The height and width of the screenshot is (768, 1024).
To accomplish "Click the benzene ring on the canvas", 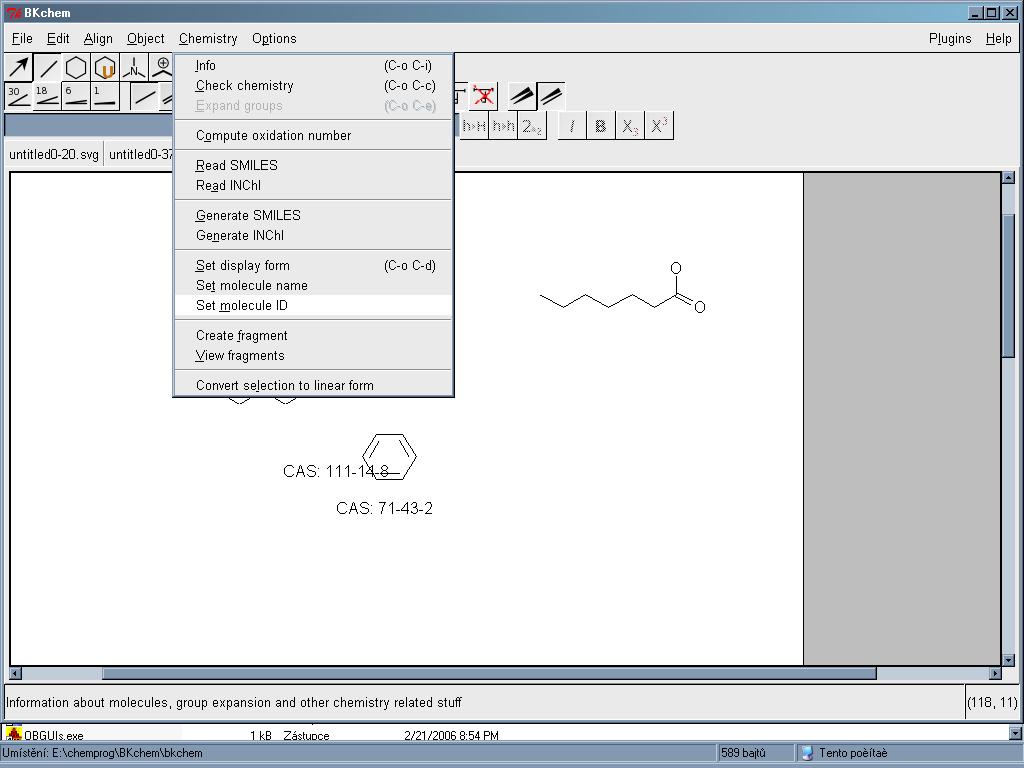I will pyautogui.click(x=389, y=456).
